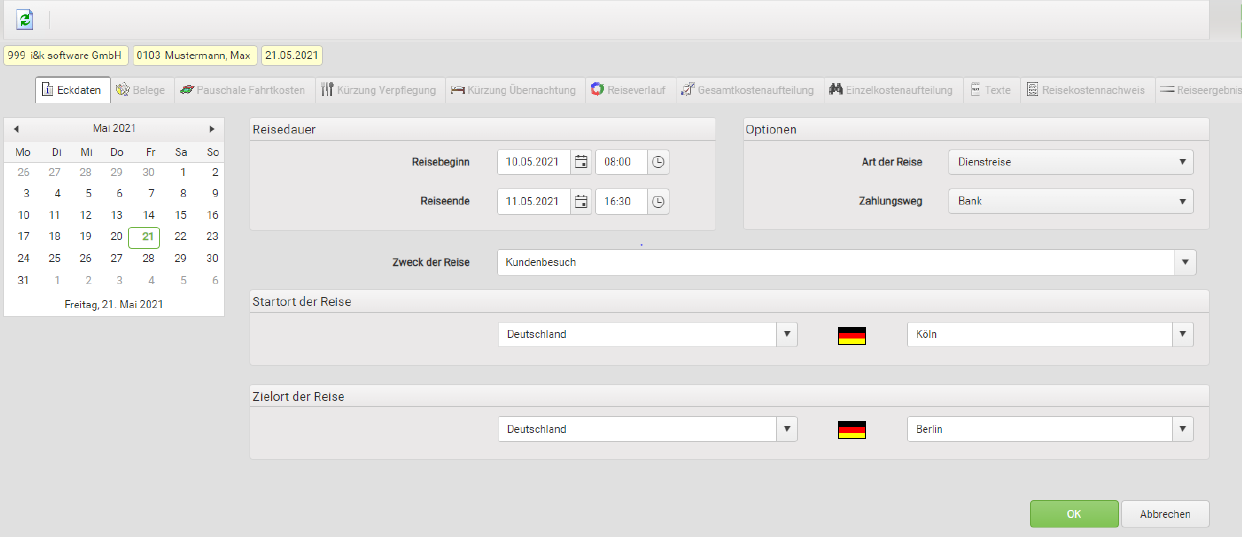Confirm with the green OK button

click(1074, 514)
